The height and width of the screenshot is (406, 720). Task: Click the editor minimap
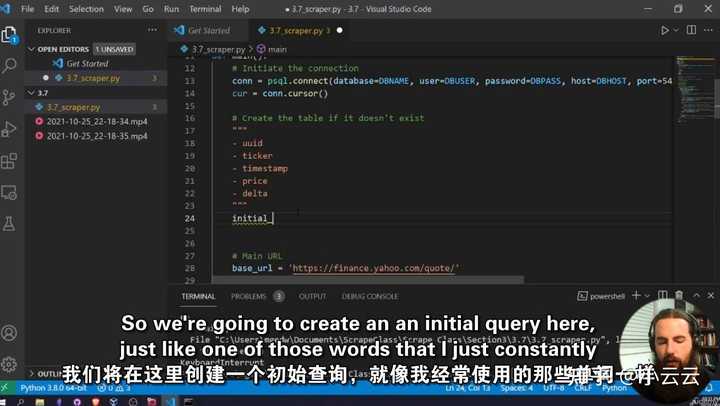(x=695, y=90)
